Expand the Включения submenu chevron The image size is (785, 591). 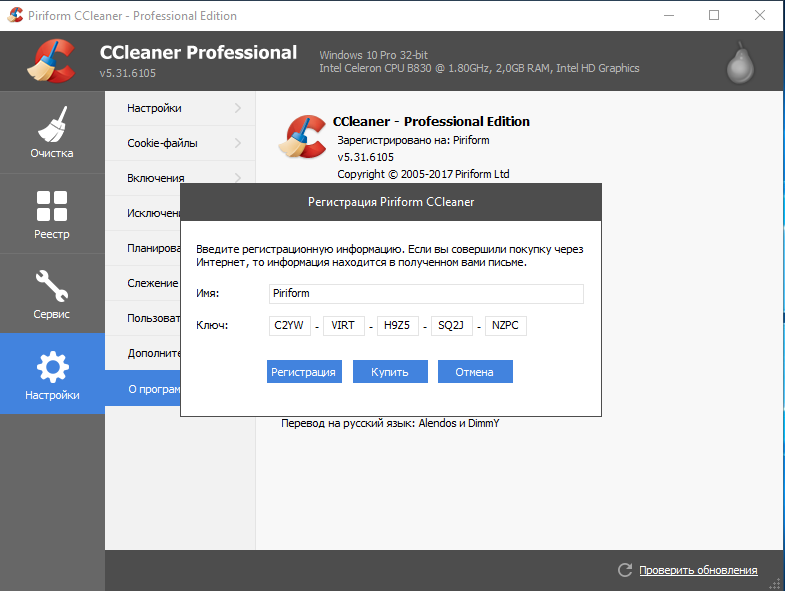click(238, 178)
